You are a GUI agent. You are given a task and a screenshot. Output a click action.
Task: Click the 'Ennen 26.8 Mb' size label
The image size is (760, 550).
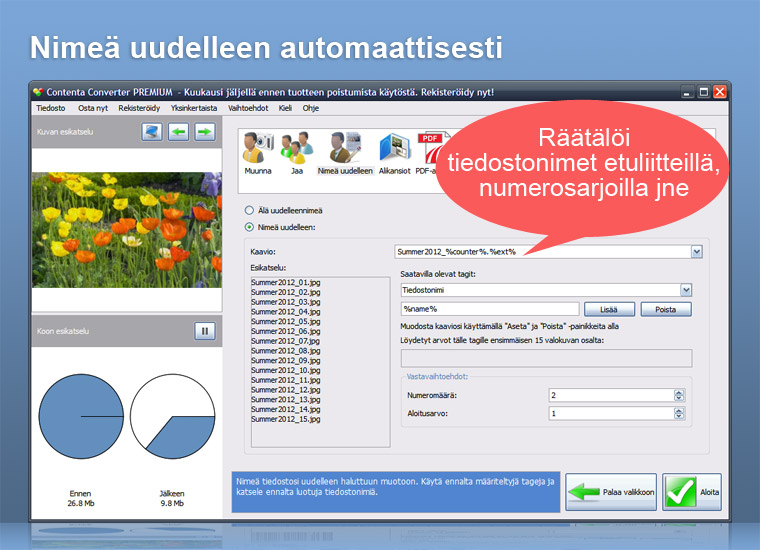80,498
